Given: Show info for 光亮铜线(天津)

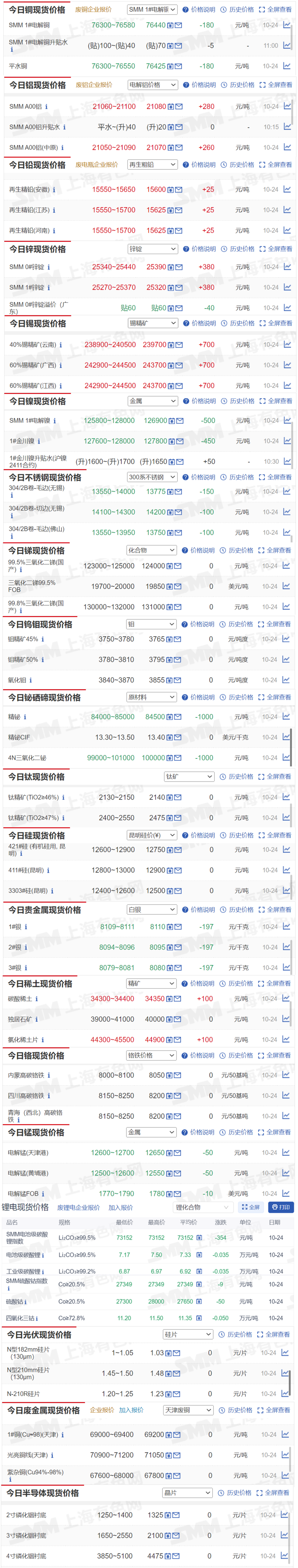Looking at the screenshot, I should (52, 1455).
